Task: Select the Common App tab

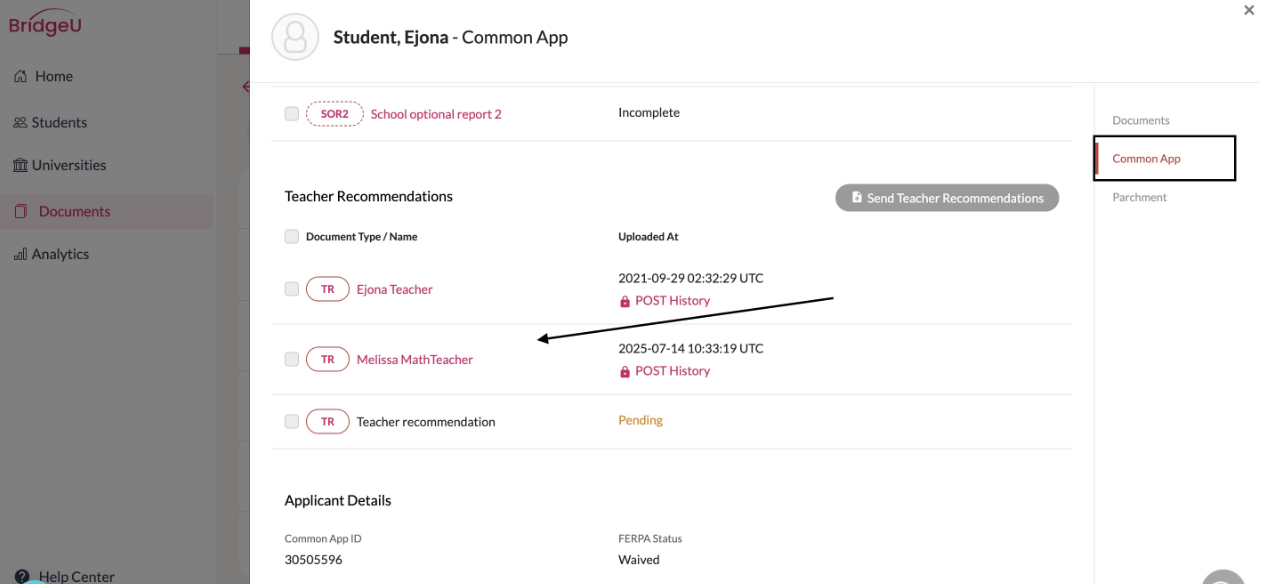Action: click(1146, 158)
